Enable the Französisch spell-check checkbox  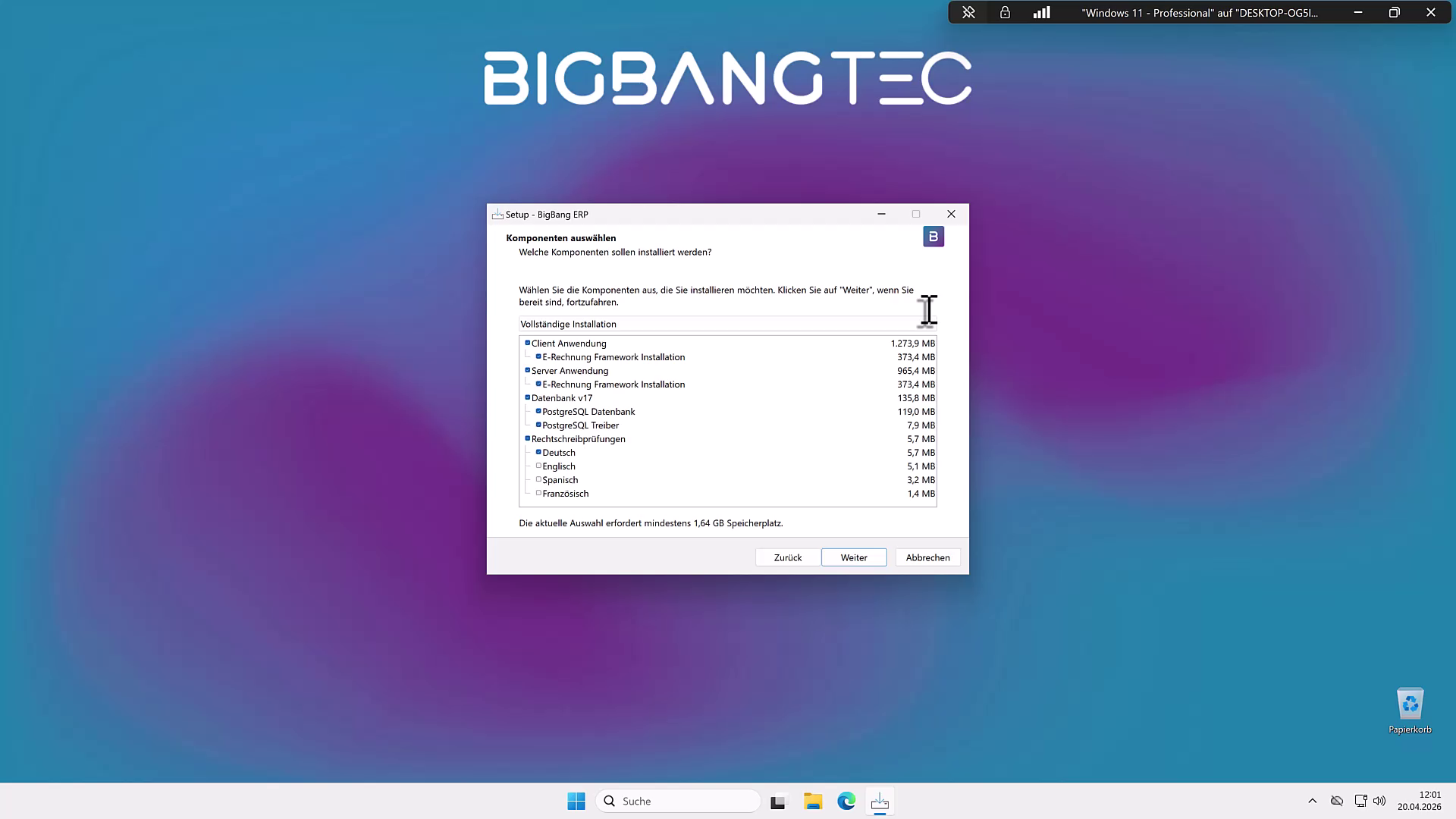(x=538, y=493)
